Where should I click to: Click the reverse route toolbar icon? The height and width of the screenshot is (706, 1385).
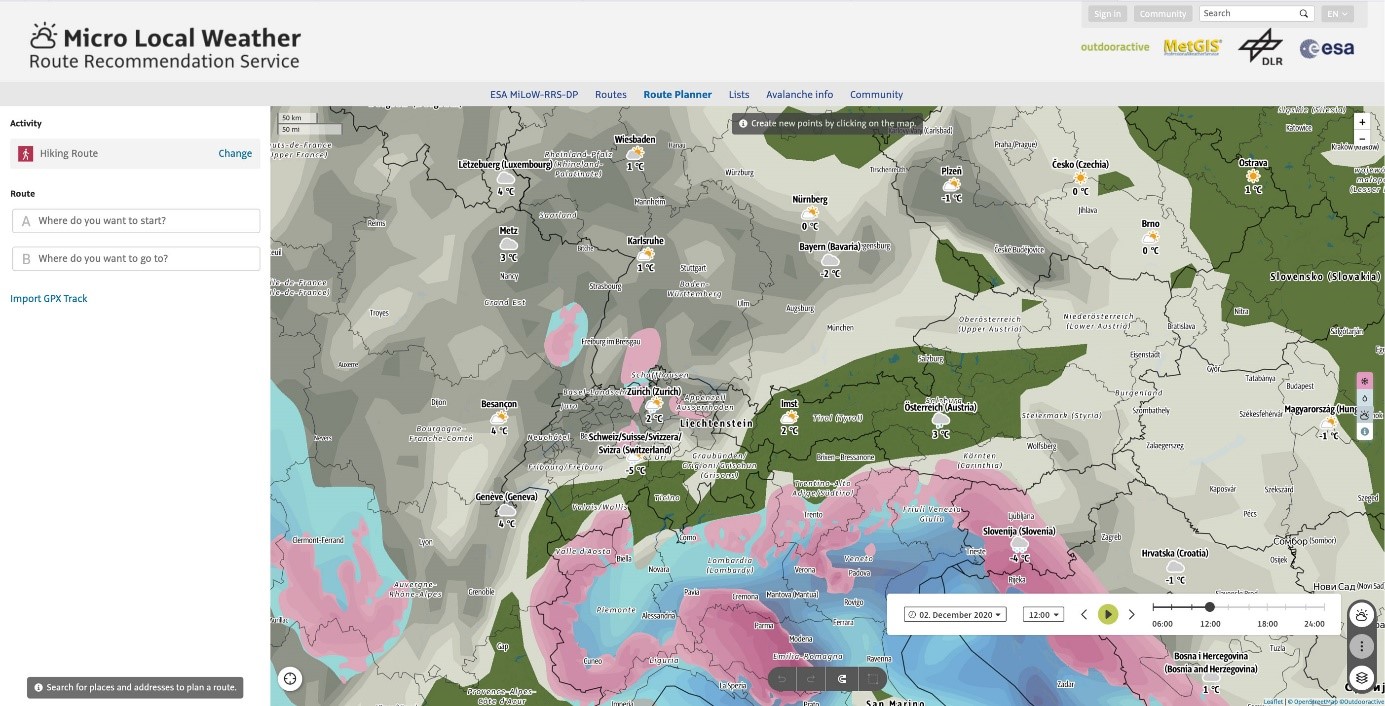coord(842,679)
